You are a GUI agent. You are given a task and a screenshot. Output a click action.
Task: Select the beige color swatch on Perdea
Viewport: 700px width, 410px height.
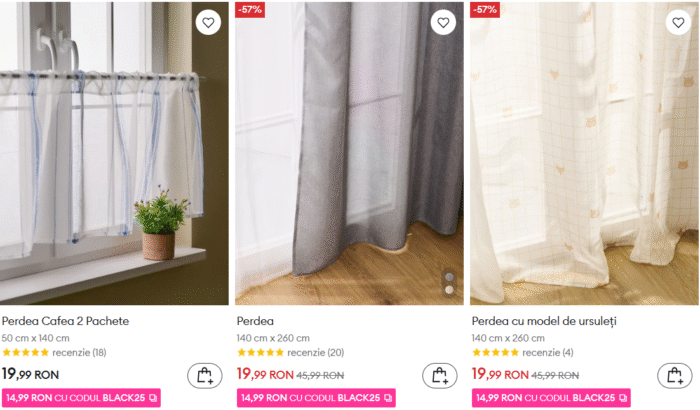click(450, 290)
